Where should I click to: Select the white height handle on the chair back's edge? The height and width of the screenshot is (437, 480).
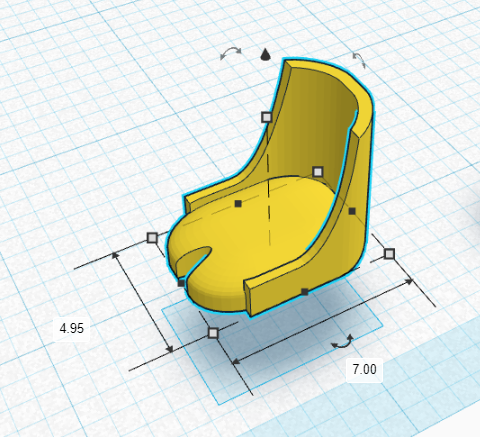point(266,117)
